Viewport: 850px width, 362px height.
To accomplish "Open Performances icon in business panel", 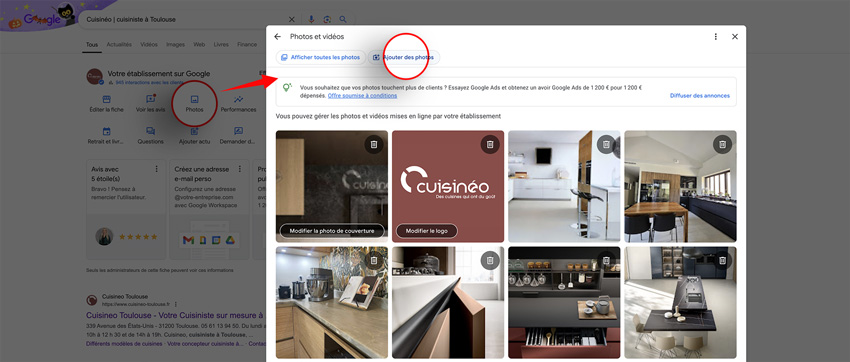I will (x=238, y=104).
